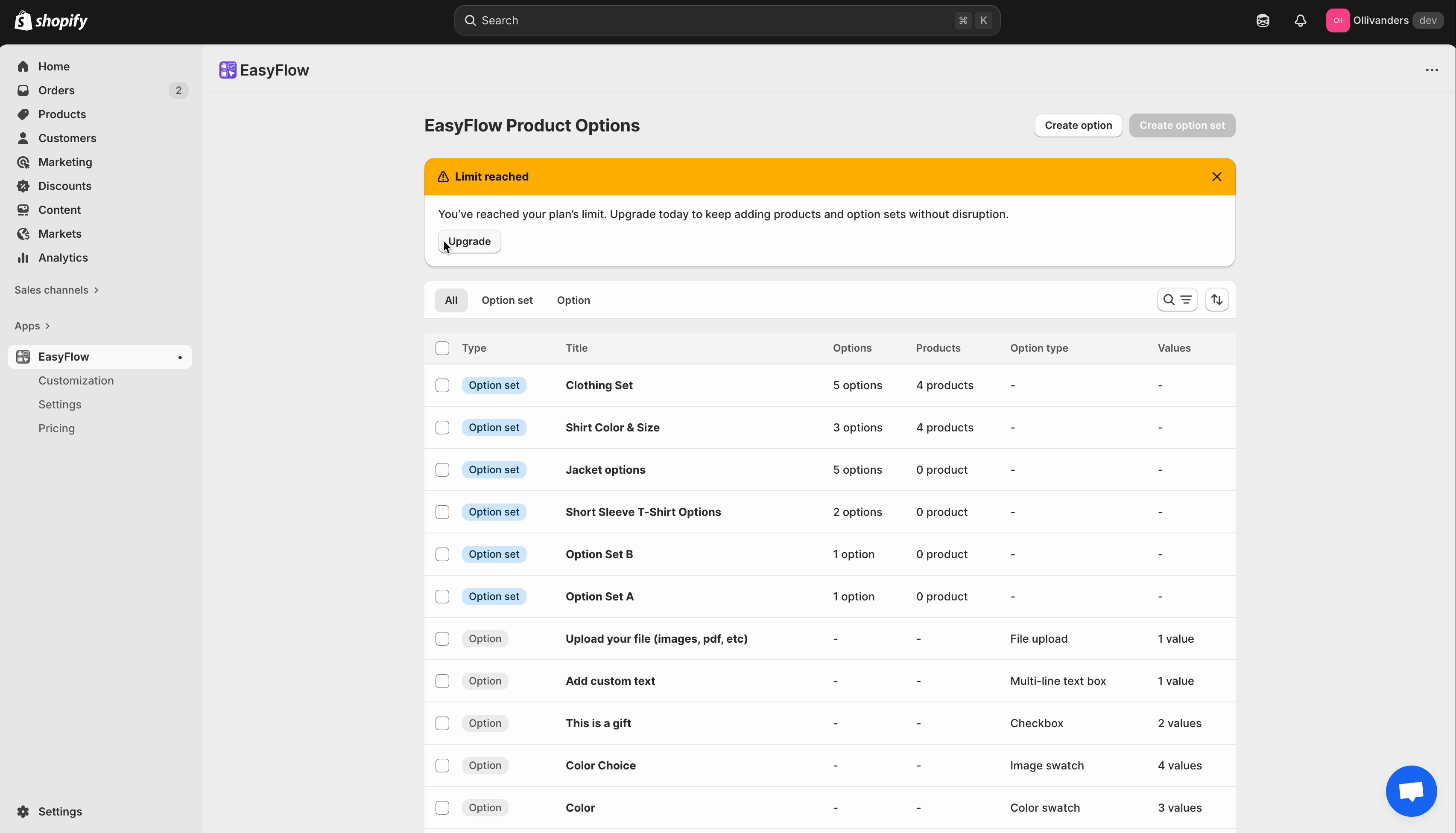1456x833 pixels.
Task: Open the Sidekick assistant icon
Action: 1263,20
